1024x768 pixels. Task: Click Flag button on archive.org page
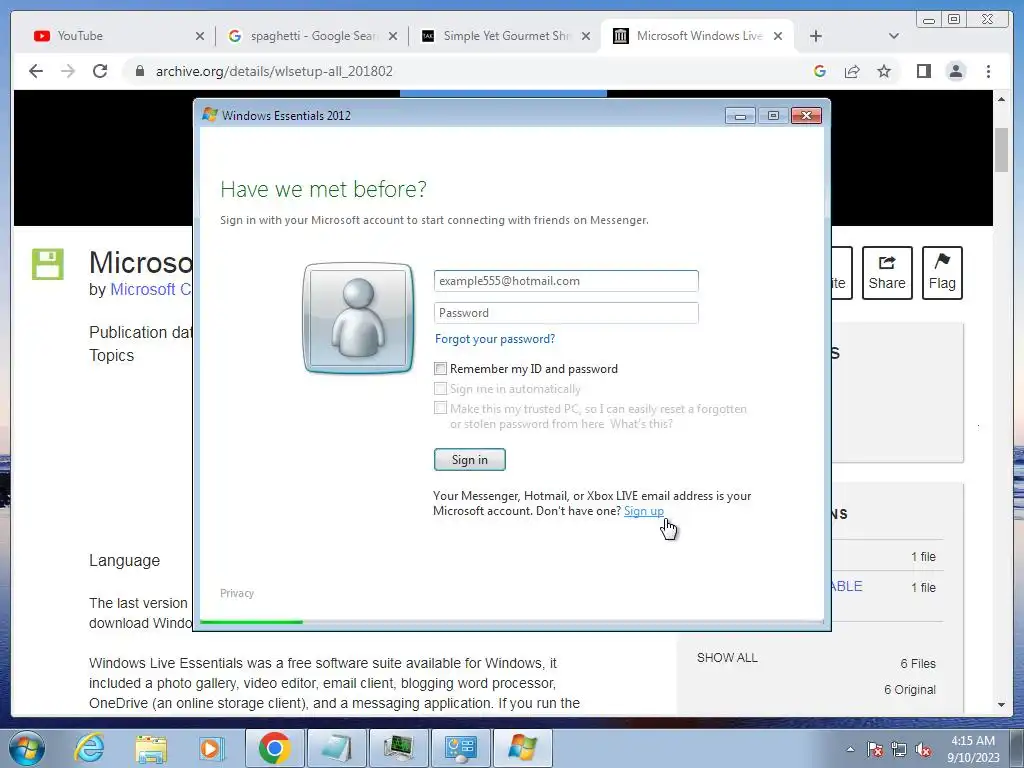click(x=942, y=273)
